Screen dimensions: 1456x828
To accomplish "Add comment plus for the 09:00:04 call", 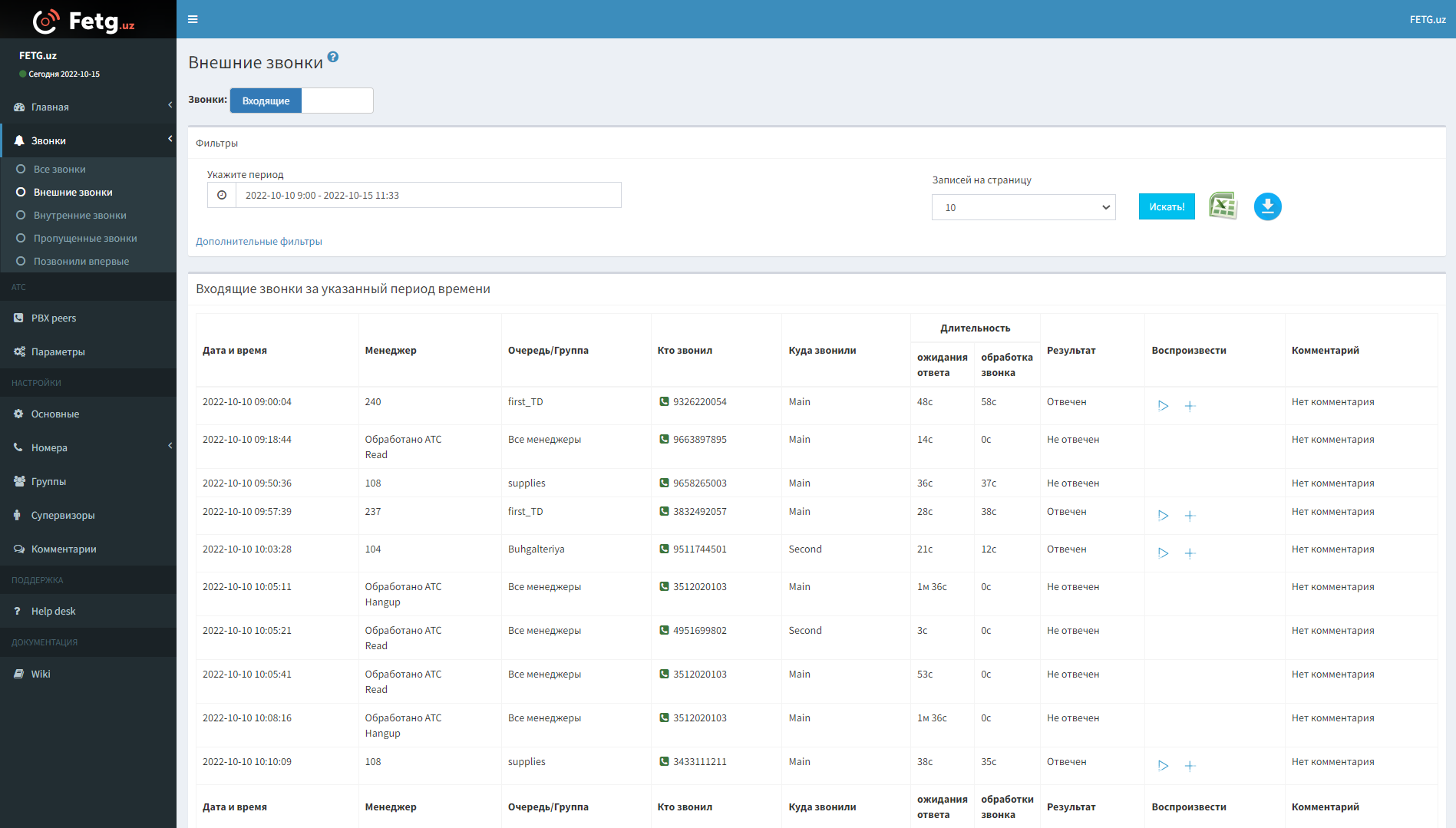I will point(1190,406).
